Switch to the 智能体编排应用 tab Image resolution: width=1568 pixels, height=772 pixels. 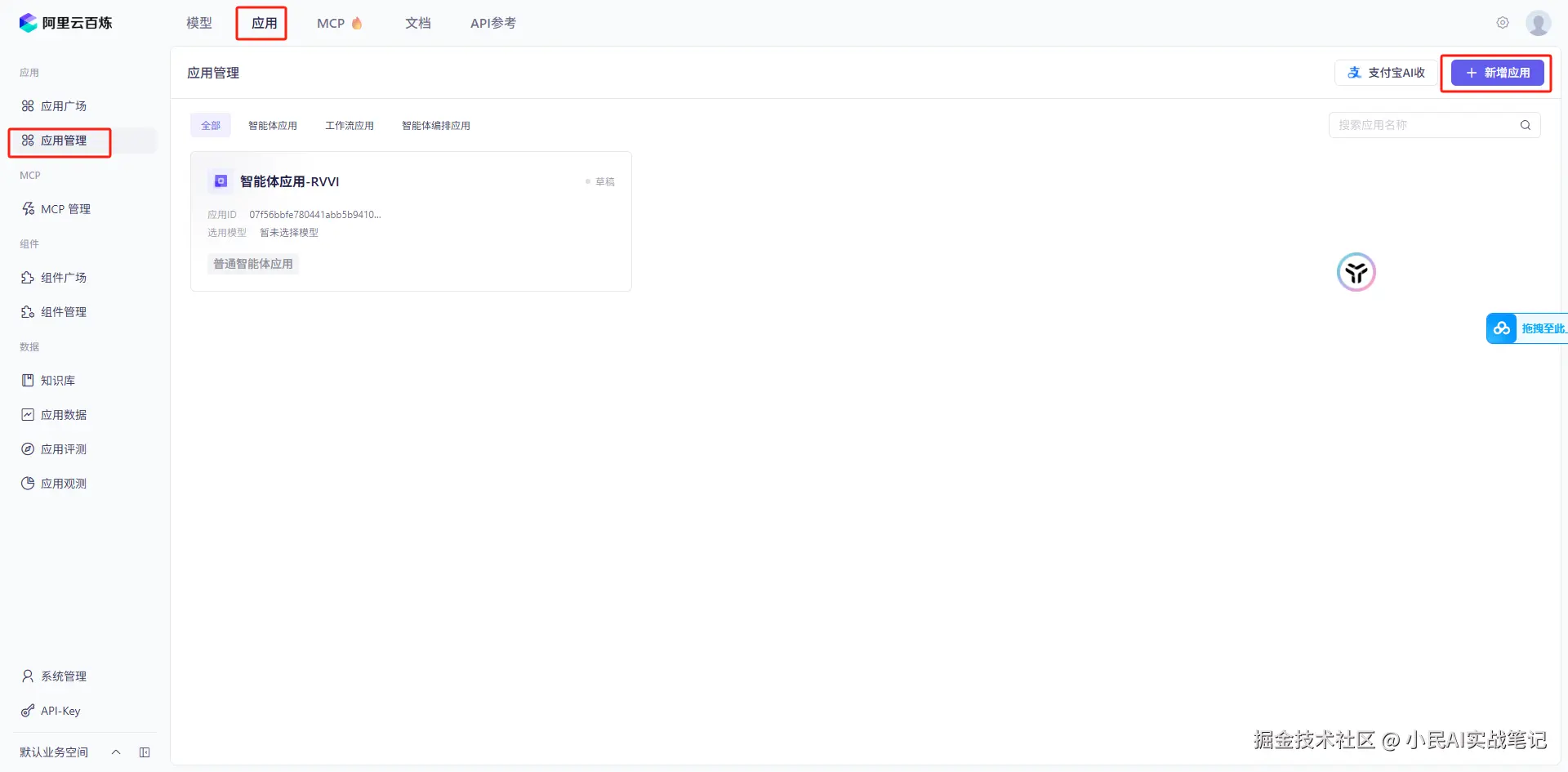(x=436, y=125)
